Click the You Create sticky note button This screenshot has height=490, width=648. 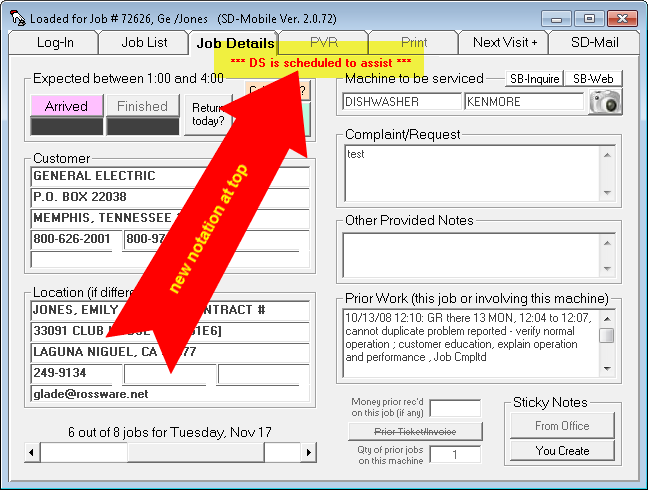(x=561, y=451)
